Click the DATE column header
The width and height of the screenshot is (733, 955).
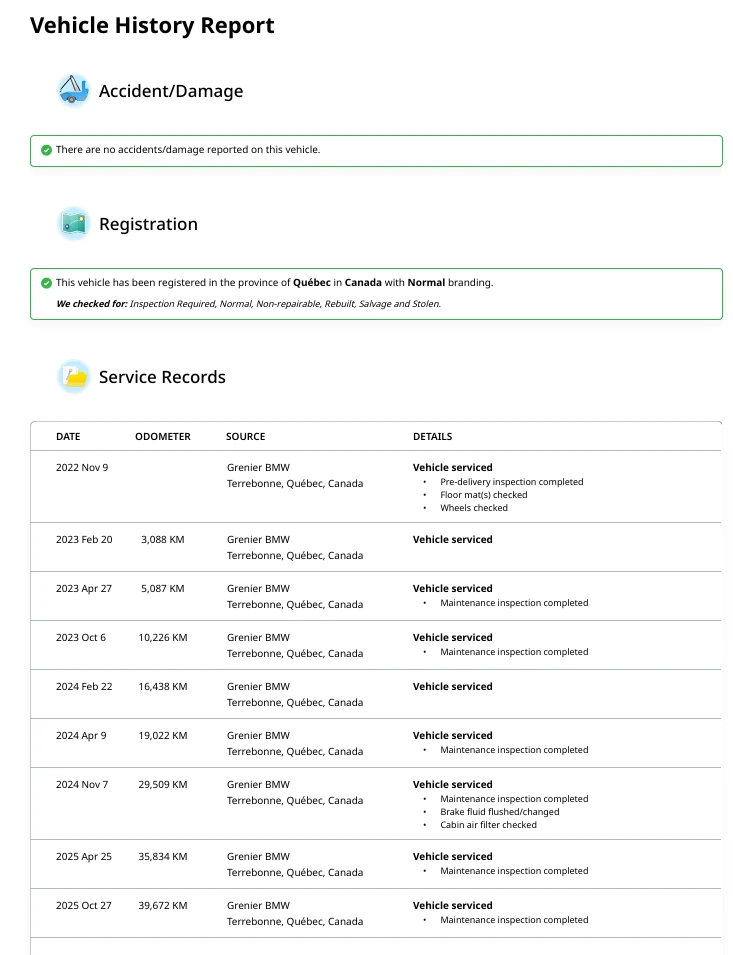pyautogui.click(x=68, y=437)
